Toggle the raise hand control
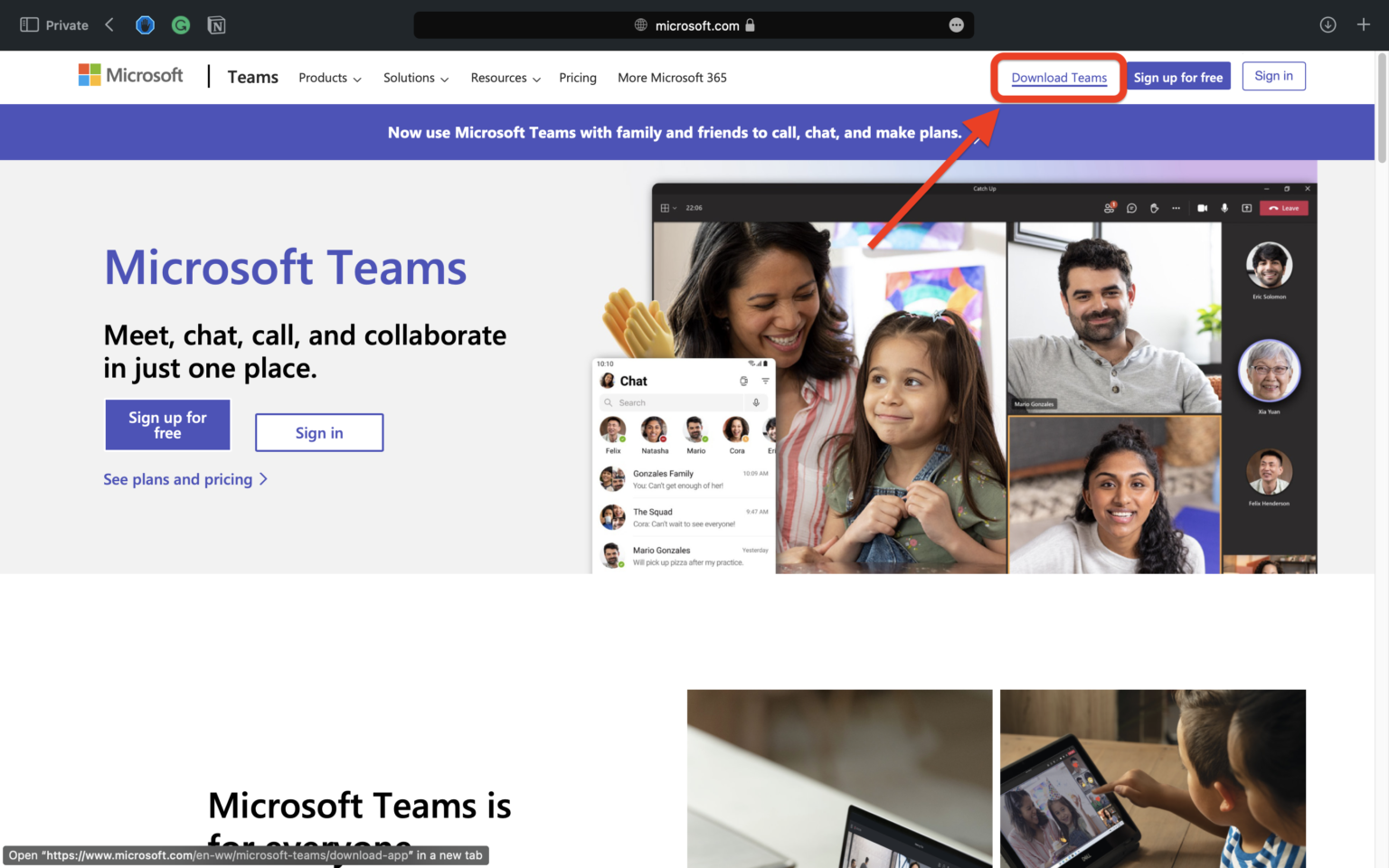Viewport: 1389px width, 868px height. (1154, 208)
